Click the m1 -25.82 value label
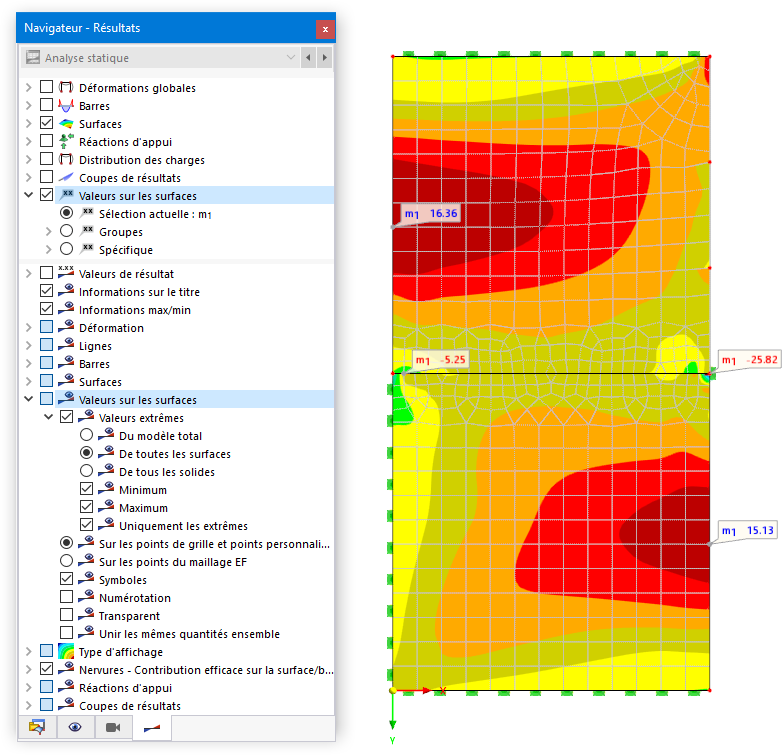Image resolution: width=782 pixels, height=755 pixels. pos(750,360)
